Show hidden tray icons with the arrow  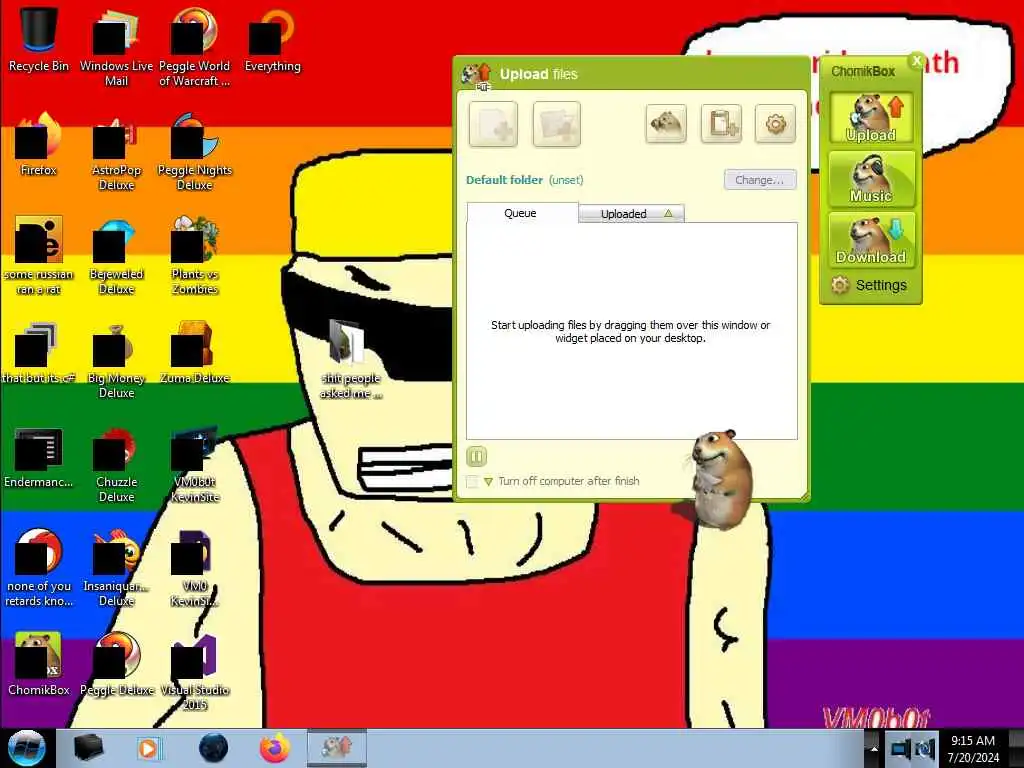tap(873, 748)
